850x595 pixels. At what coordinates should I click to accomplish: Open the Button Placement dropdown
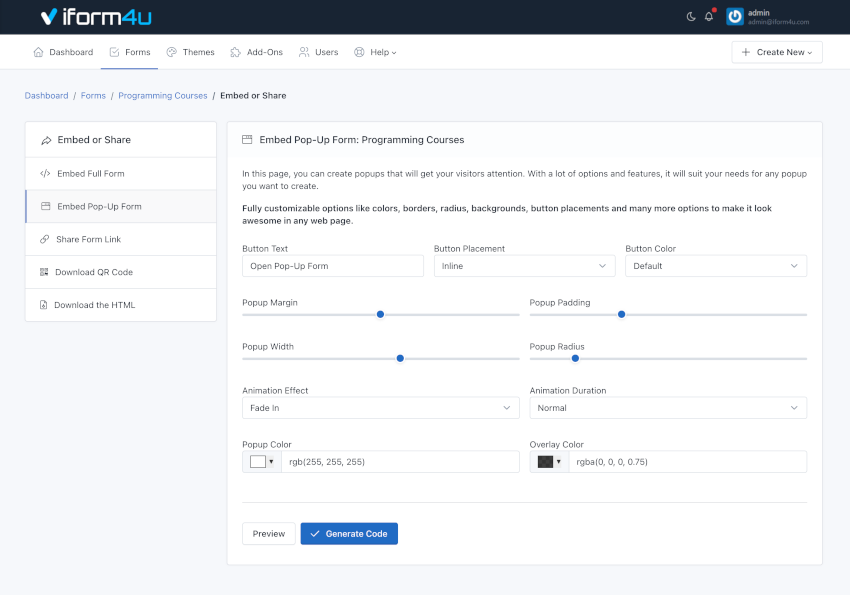pos(524,266)
